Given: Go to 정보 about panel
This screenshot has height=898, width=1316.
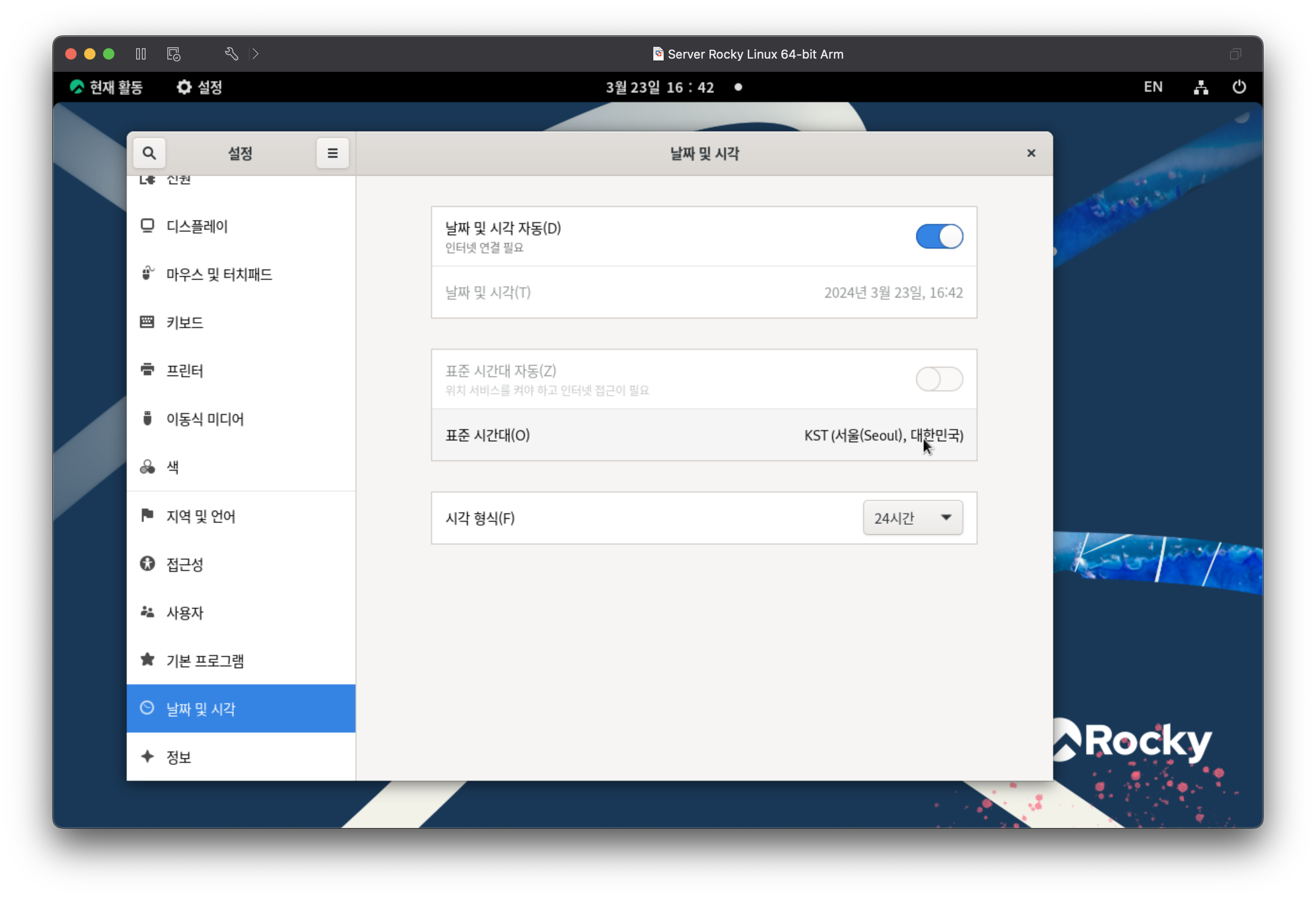Looking at the screenshot, I should click(x=178, y=757).
